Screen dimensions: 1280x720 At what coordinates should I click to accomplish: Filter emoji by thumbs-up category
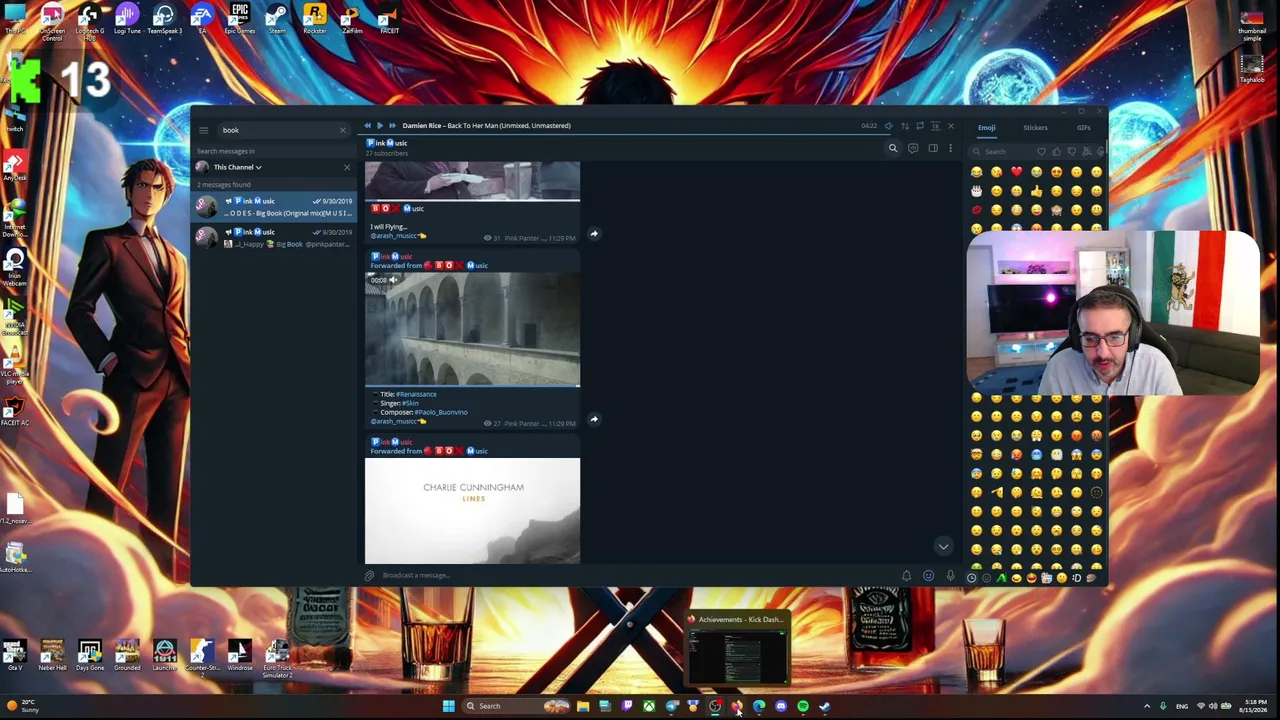1056,151
